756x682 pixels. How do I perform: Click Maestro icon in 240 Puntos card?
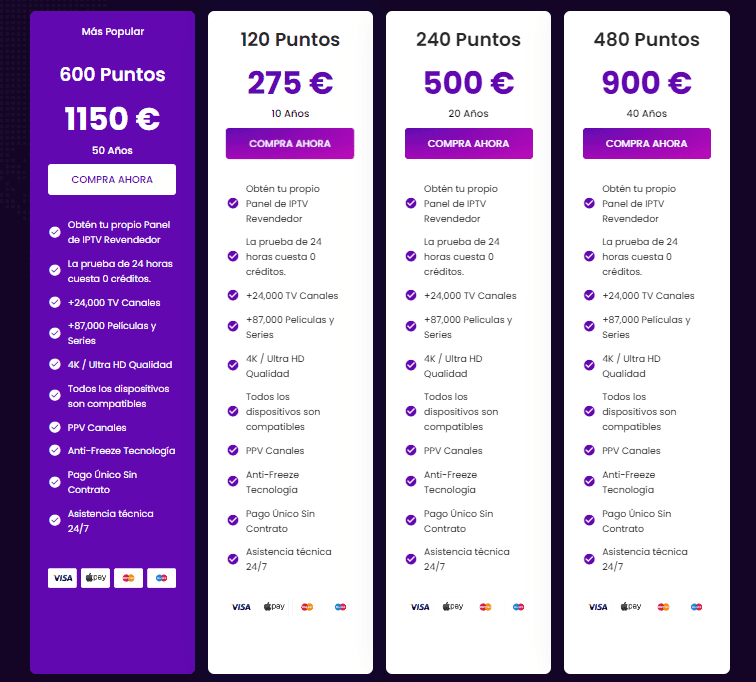tap(518, 607)
